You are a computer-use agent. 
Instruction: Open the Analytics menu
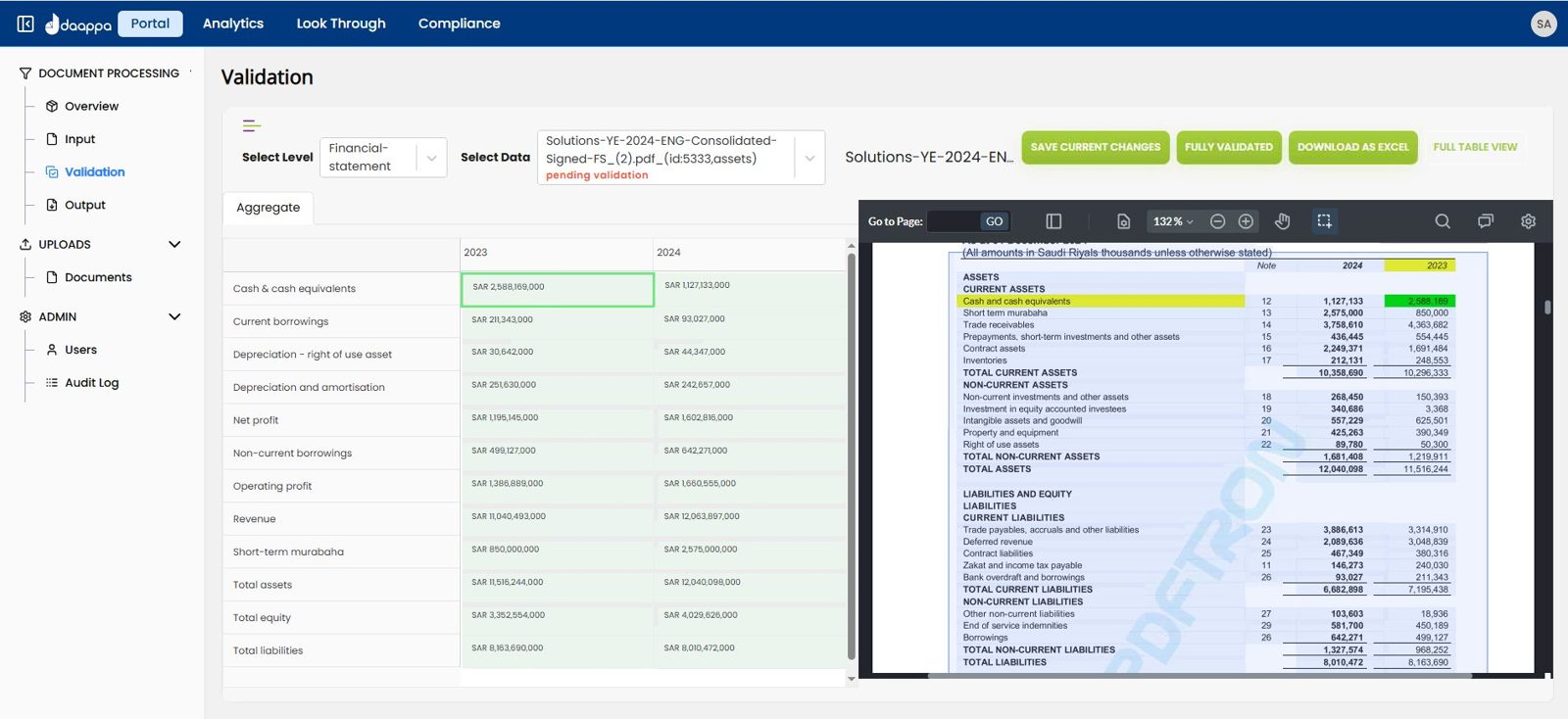point(233,24)
